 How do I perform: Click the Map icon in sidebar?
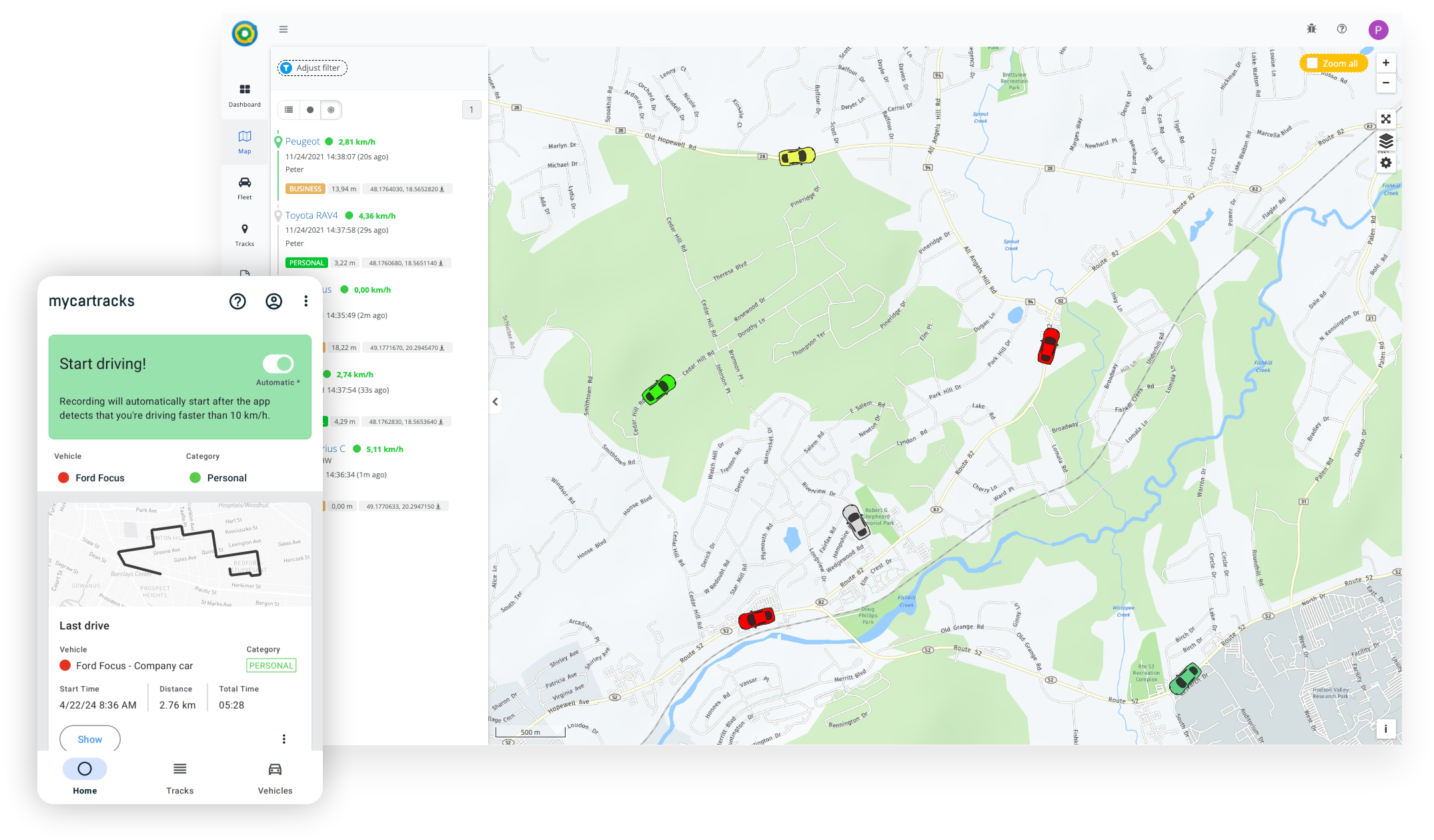click(x=245, y=143)
